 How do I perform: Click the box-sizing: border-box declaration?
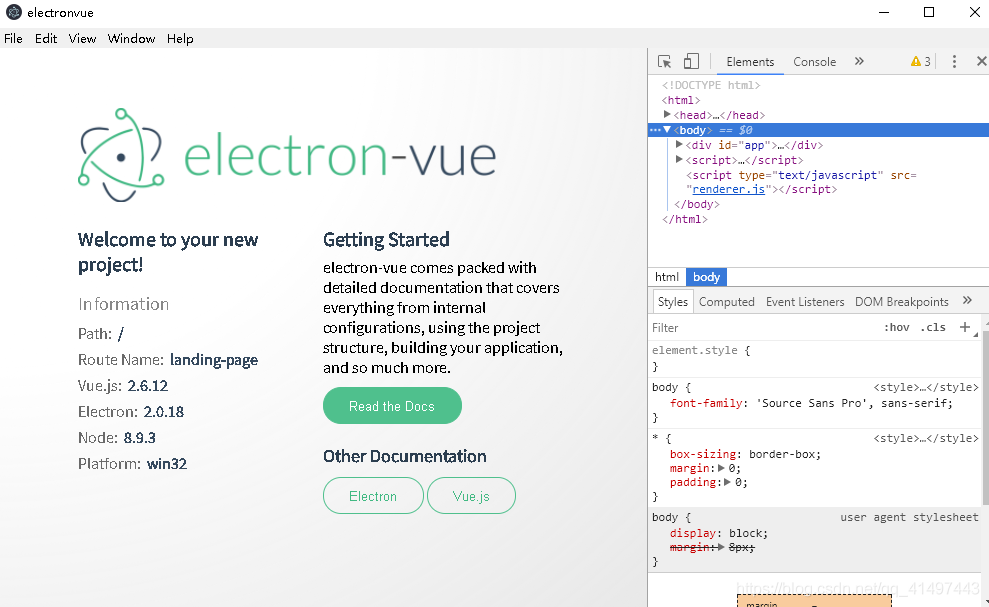pyautogui.click(x=745, y=454)
